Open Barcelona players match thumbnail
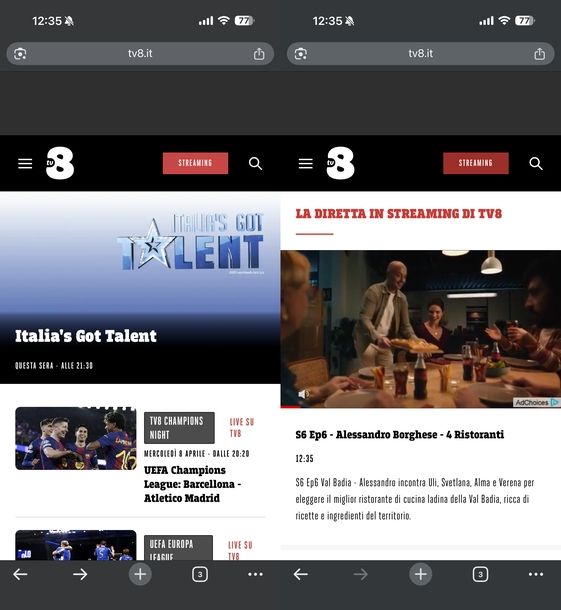 [x=76, y=438]
